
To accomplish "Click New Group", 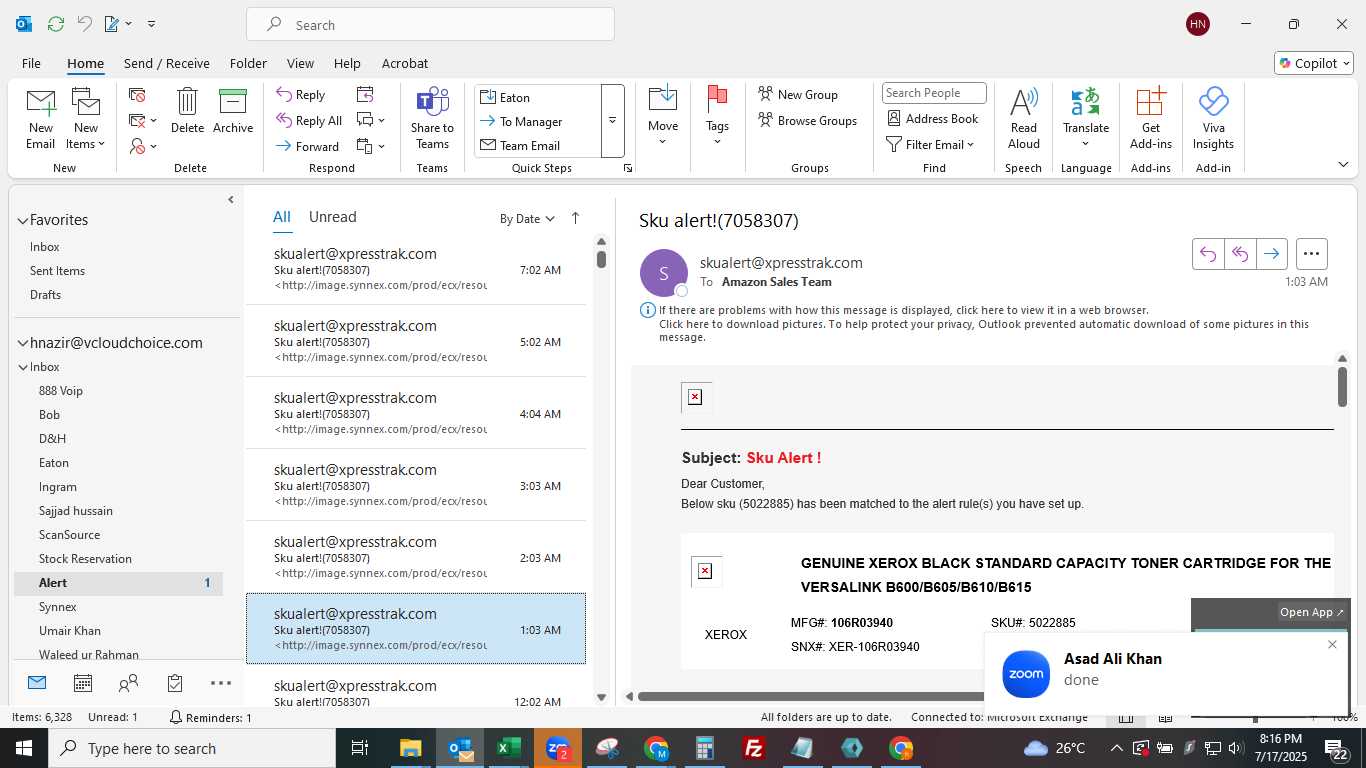I will point(798,94).
